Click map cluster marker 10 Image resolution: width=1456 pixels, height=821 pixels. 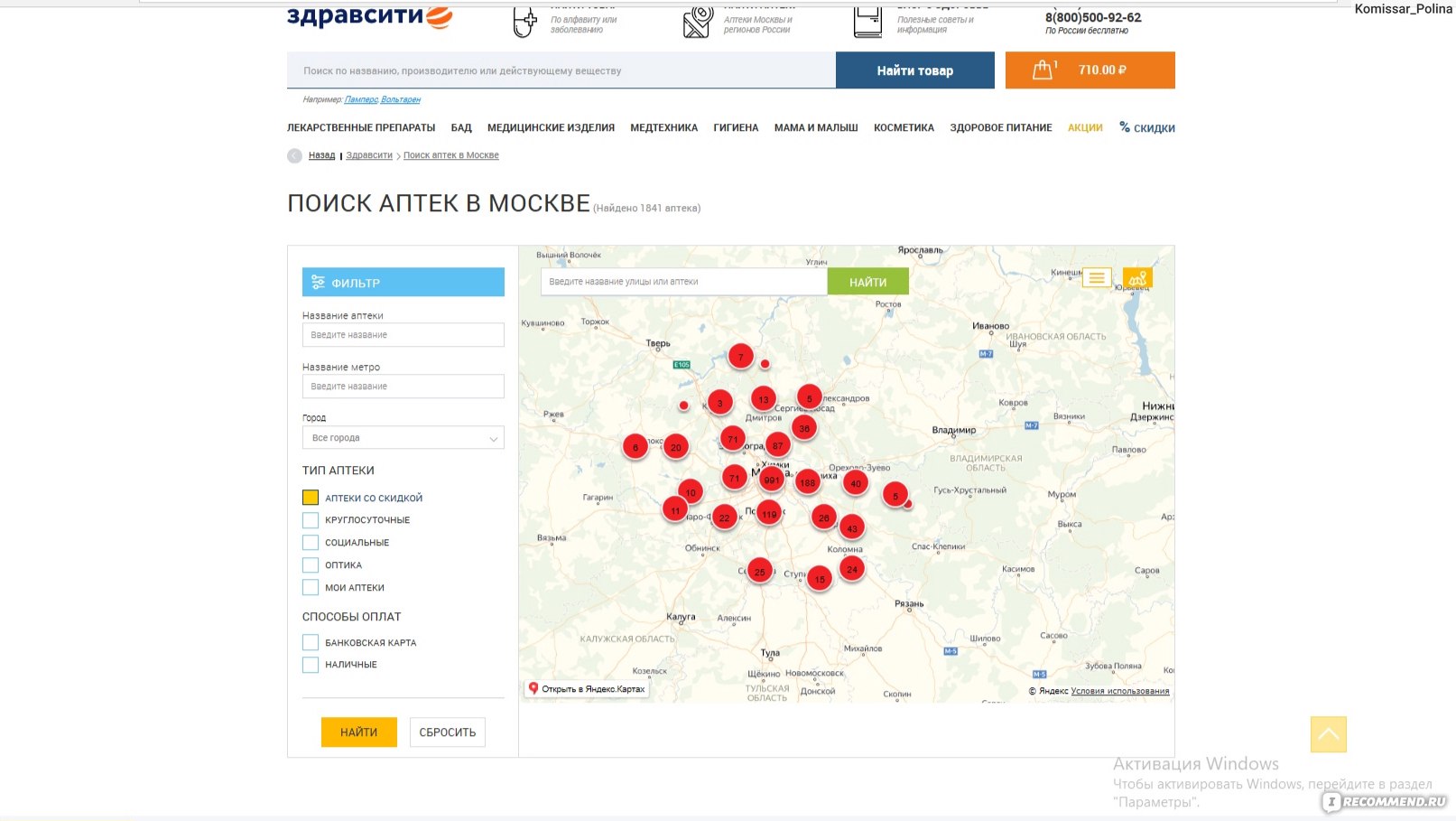(690, 492)
